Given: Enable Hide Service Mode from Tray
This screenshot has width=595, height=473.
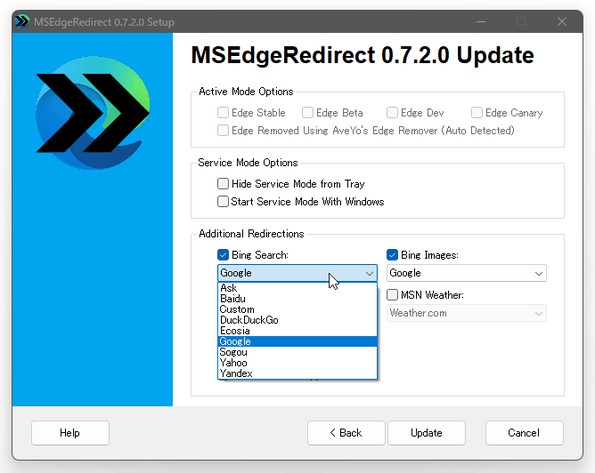Looking at the screenshot, I should (x=223, y=184).
